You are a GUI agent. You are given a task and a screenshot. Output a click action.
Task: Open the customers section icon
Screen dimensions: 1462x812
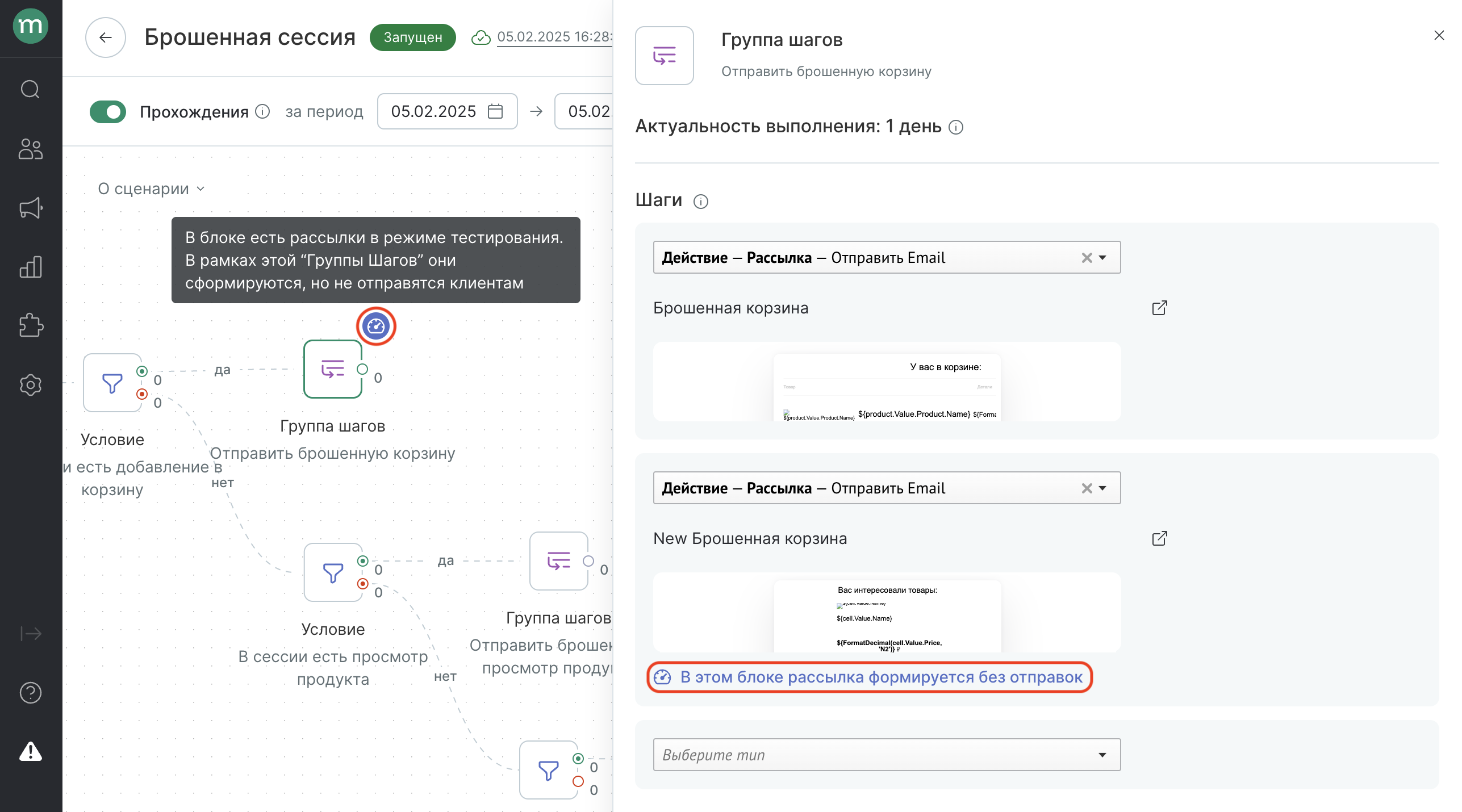point(31,149)
